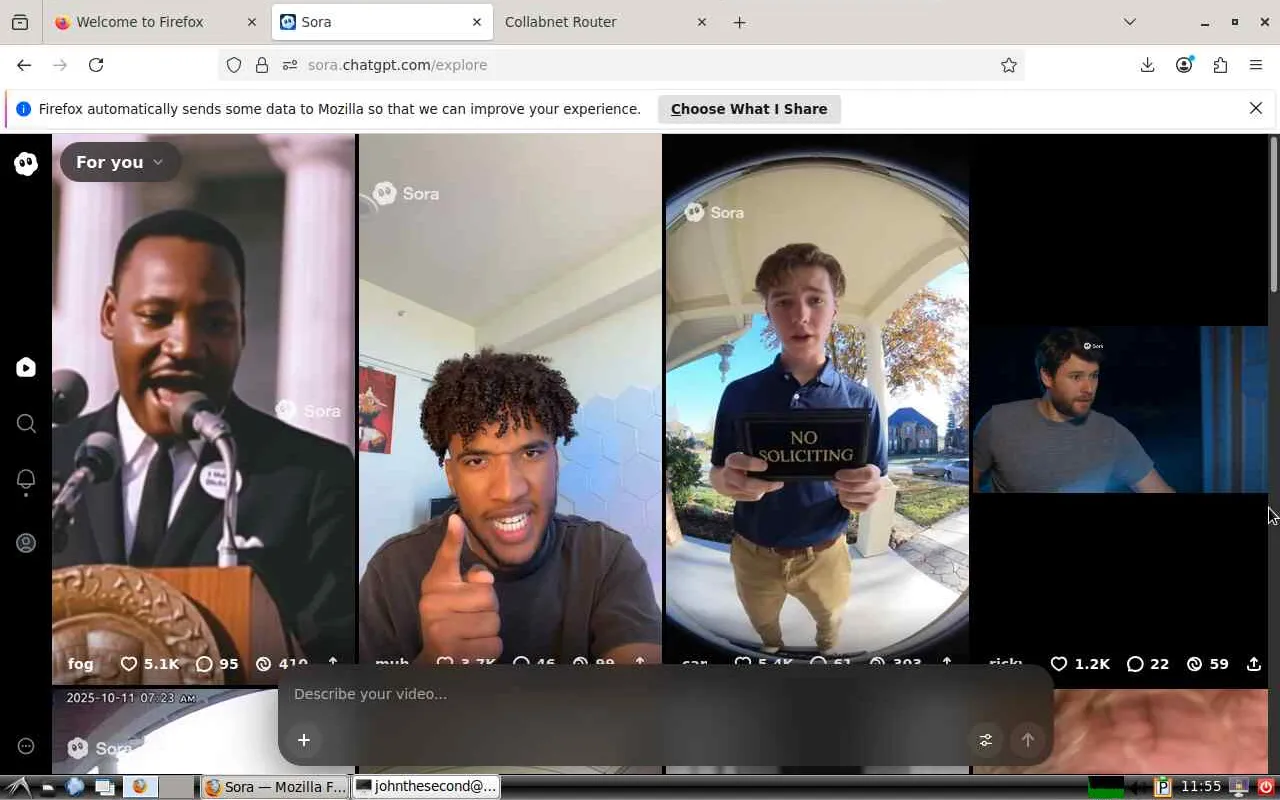1280x800 pixels.
Task: Open the bearded man in gray shirt video
Action: pyautogui.click(x=1120, y=409)
